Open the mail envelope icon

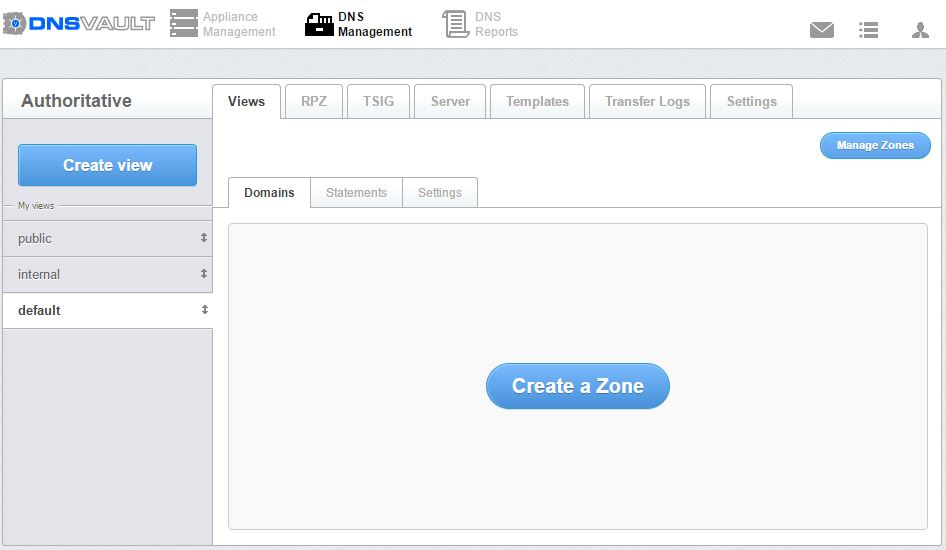point(822,30)
